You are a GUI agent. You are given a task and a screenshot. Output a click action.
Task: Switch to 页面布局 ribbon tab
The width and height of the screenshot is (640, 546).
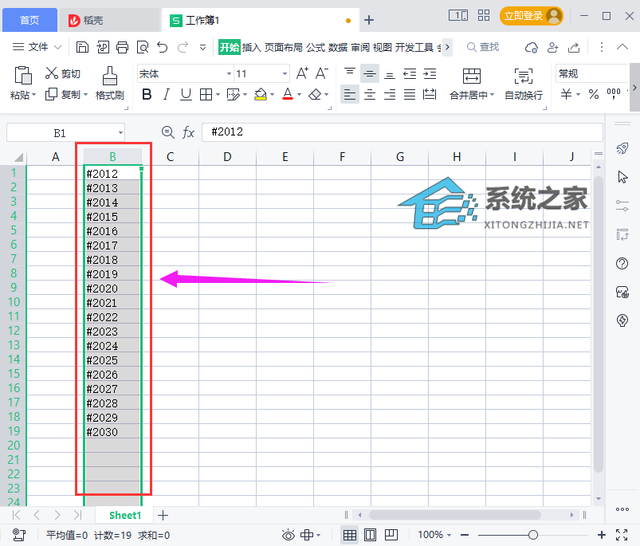coord(283,47)
